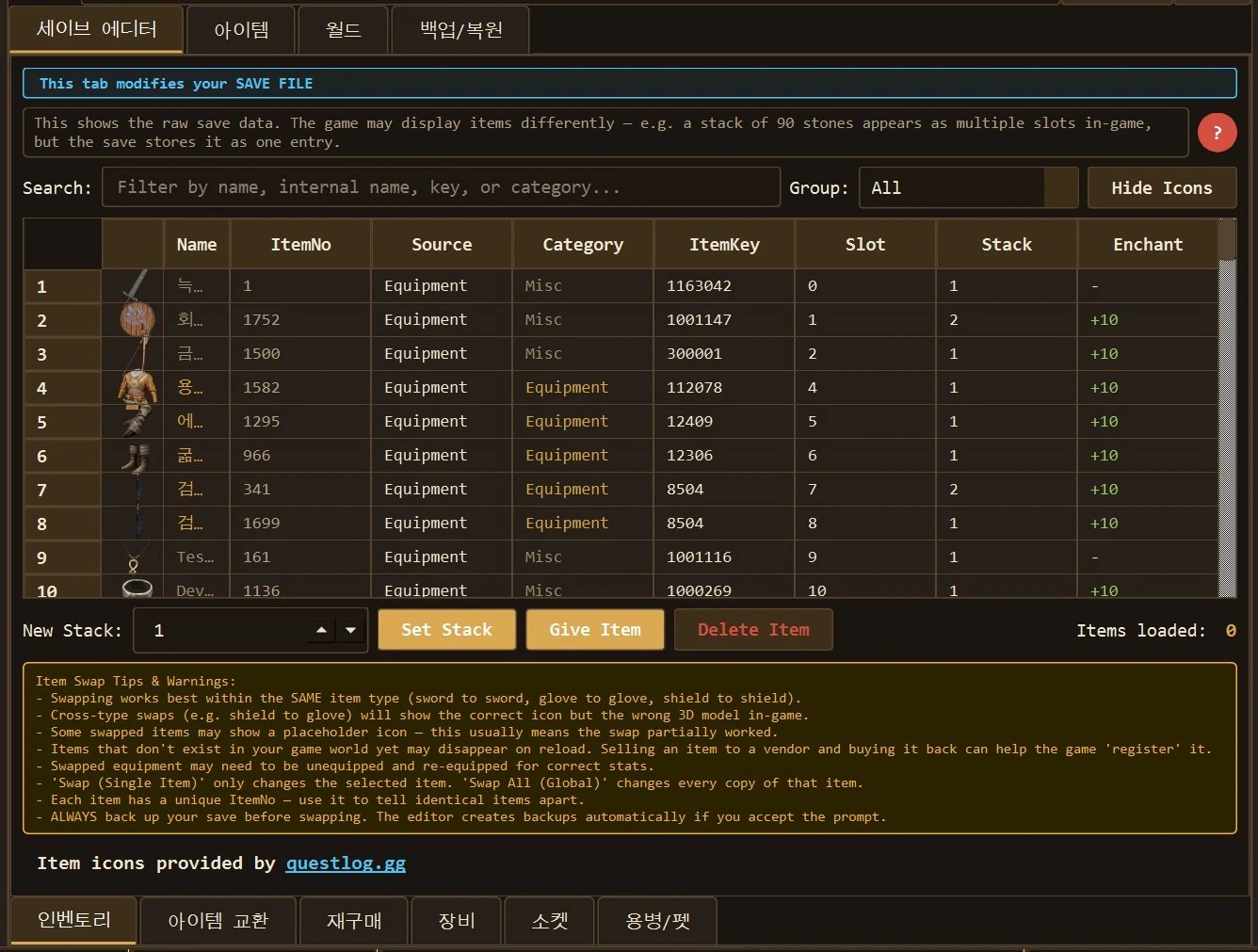Sort by the ItemNo column header
Viewport: 1258px width, 952px height.
(300, 245)
